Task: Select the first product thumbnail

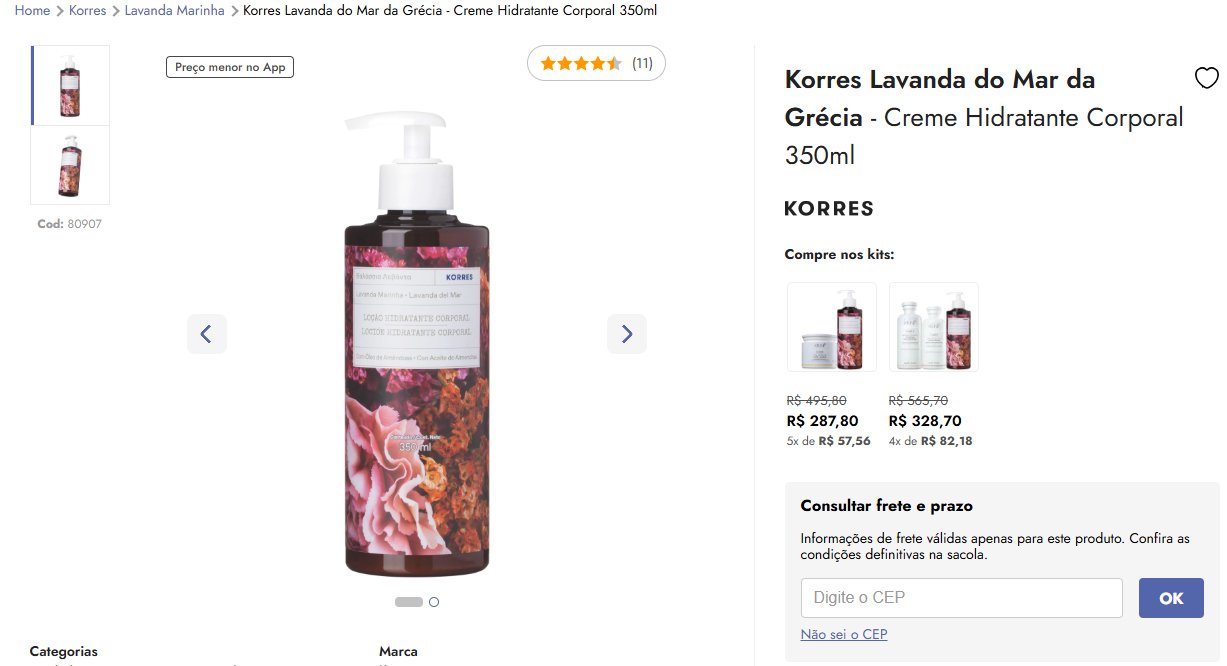Action: coord(70,85)
